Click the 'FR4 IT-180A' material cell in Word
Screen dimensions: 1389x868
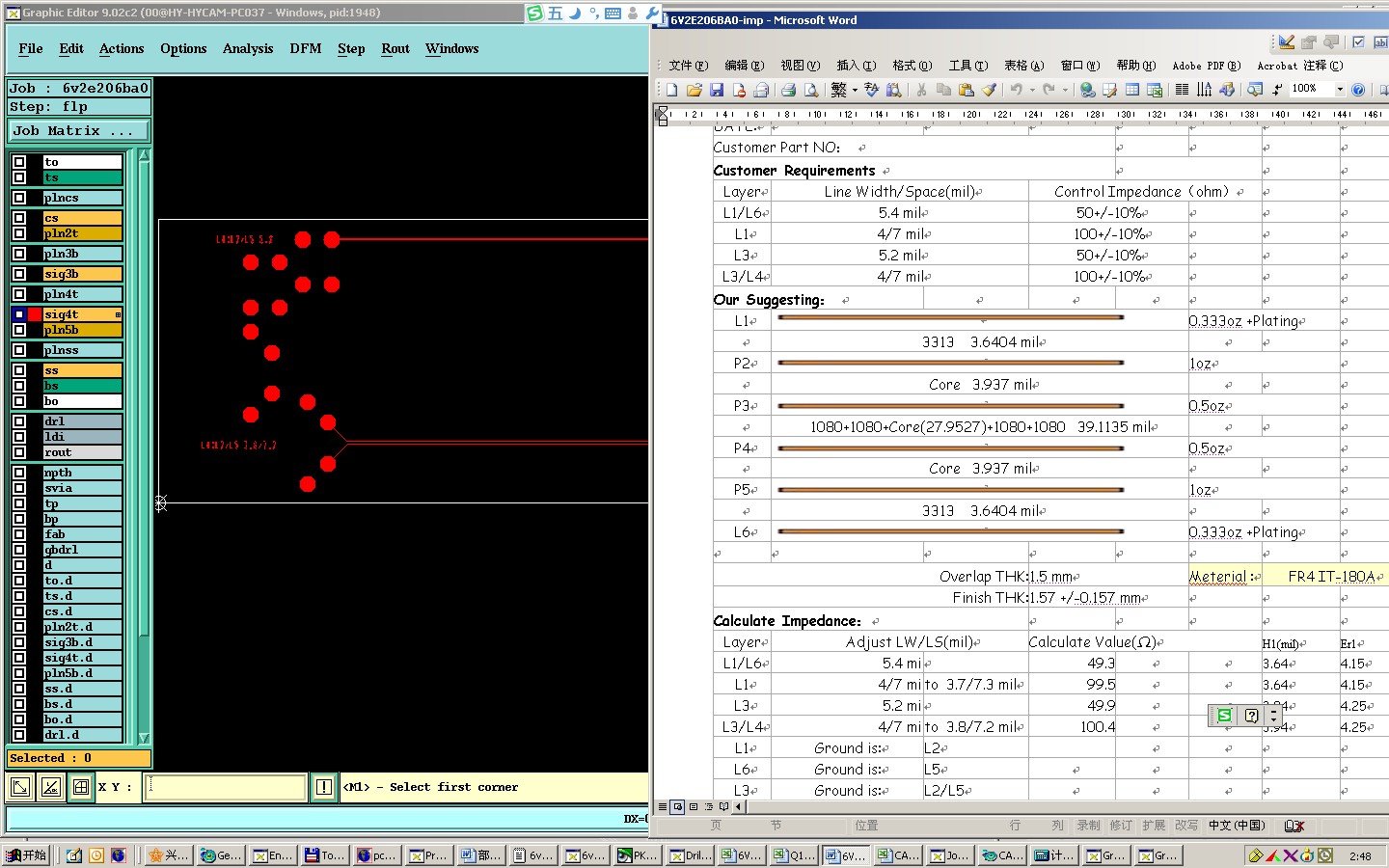1331,576
